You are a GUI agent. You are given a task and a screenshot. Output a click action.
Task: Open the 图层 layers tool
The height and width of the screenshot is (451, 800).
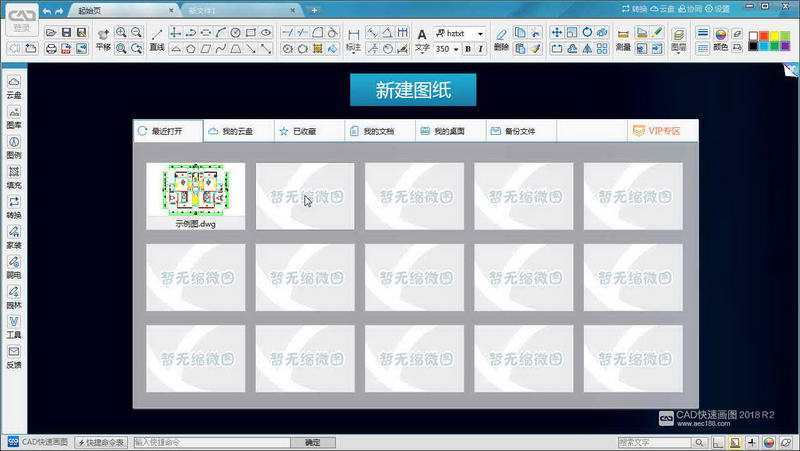679,39
